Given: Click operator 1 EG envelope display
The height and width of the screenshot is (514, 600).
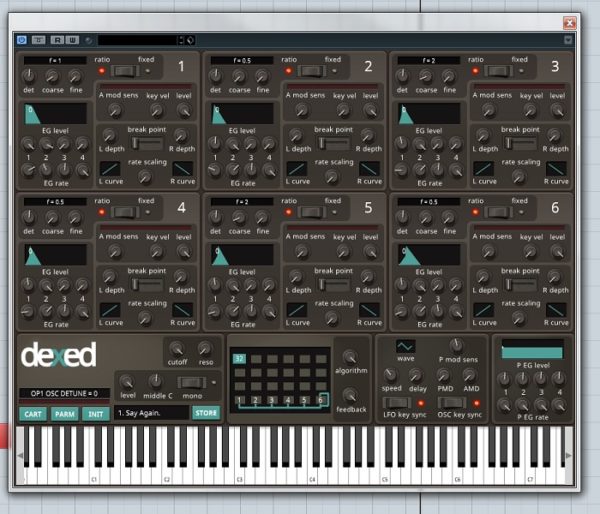Looking at the screenshot, I should tap(55, 114).
